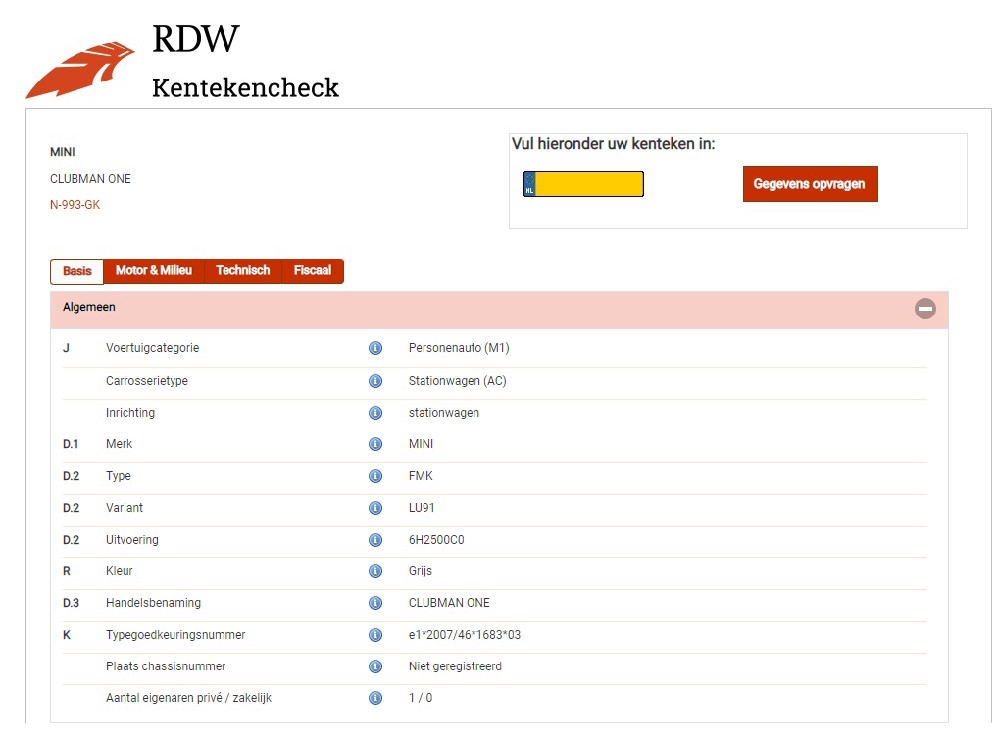Click info icon for Aantal eigenaren privé / zakelijk

tap(375, 698)
